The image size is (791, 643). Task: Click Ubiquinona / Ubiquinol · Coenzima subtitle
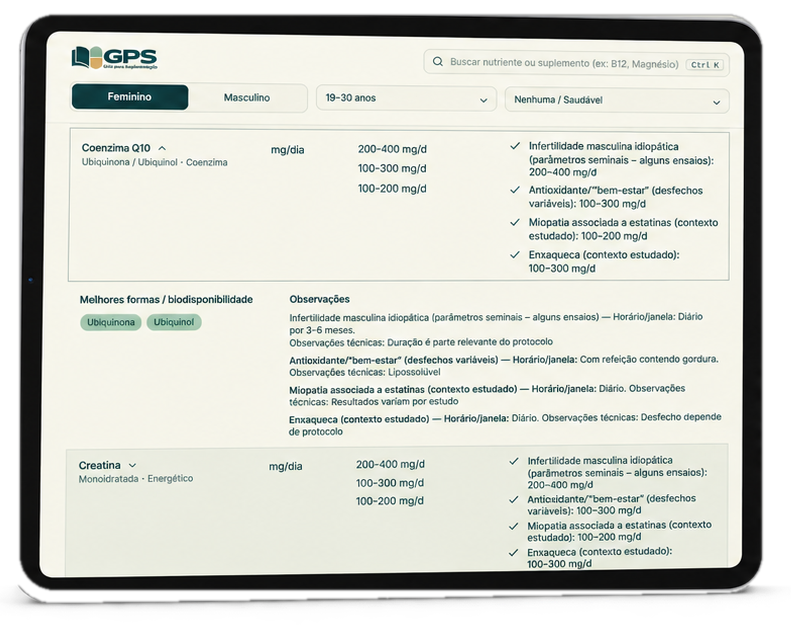point(154,162)
